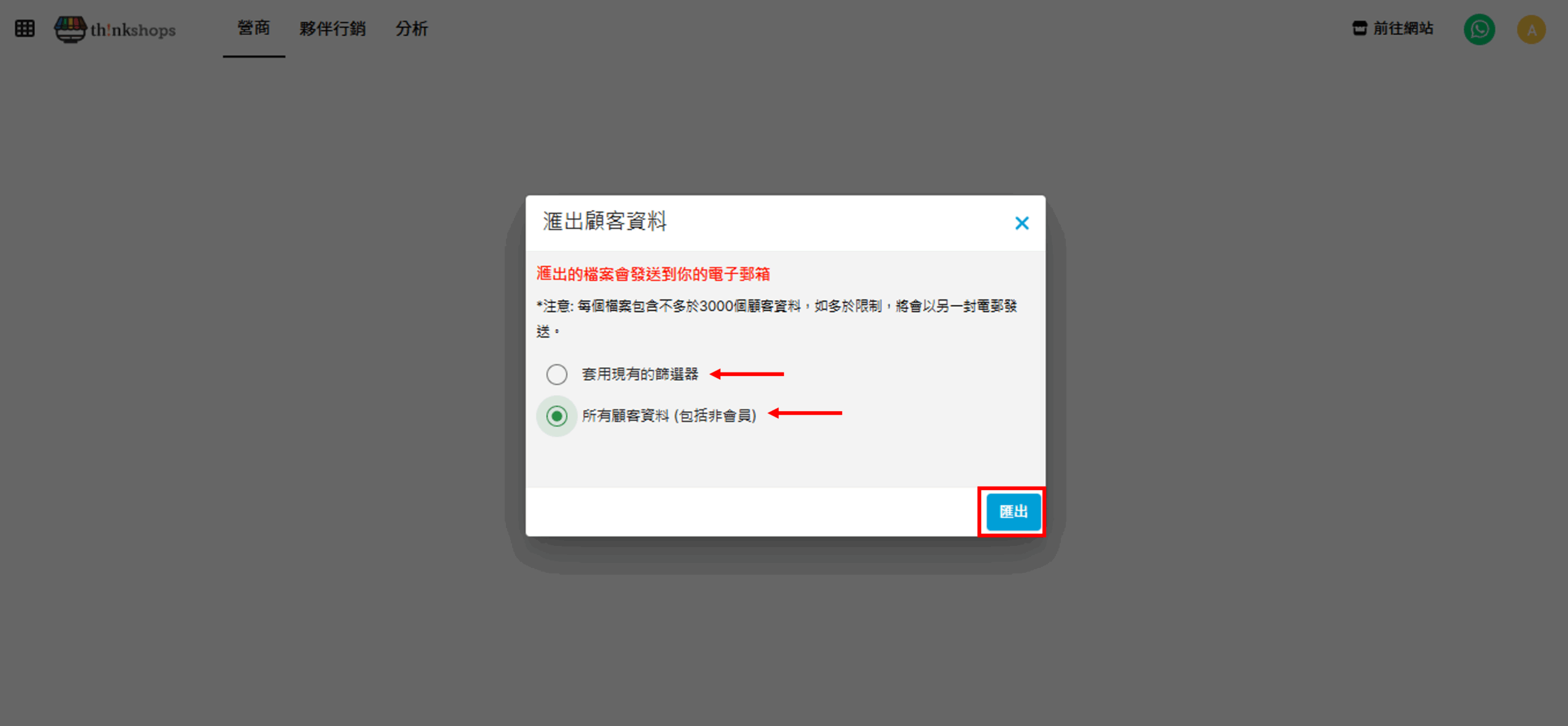Image resolution: width=1568 pixels, height=726 pixels.
Task: Click the store icon beside 前往網站
Action: click(1359, 28)
